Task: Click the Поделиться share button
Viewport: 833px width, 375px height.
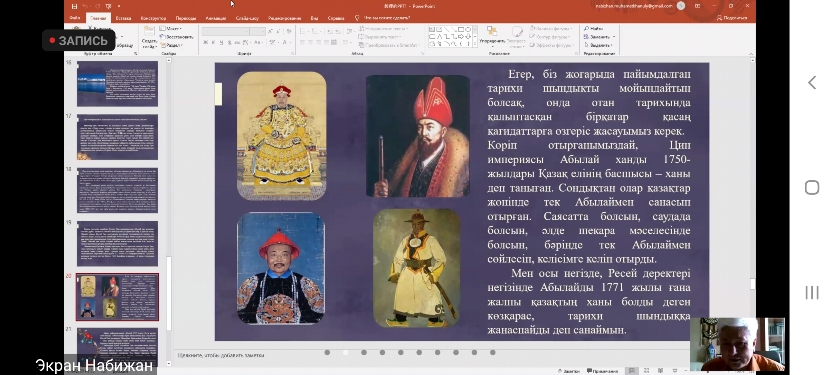Action: [732, 18]
